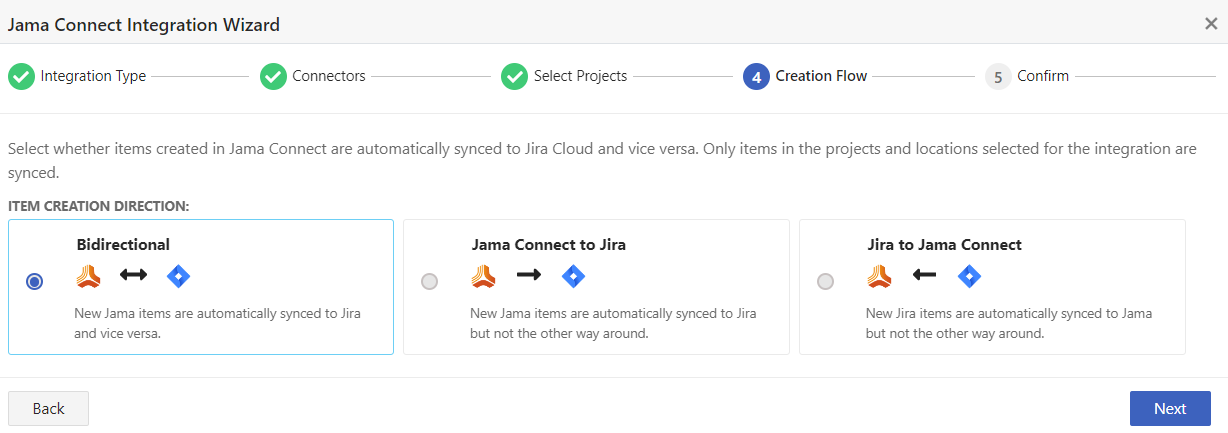Click the step 5 Confirm circle
The image size is (1228, 433).
pos(998,76)
